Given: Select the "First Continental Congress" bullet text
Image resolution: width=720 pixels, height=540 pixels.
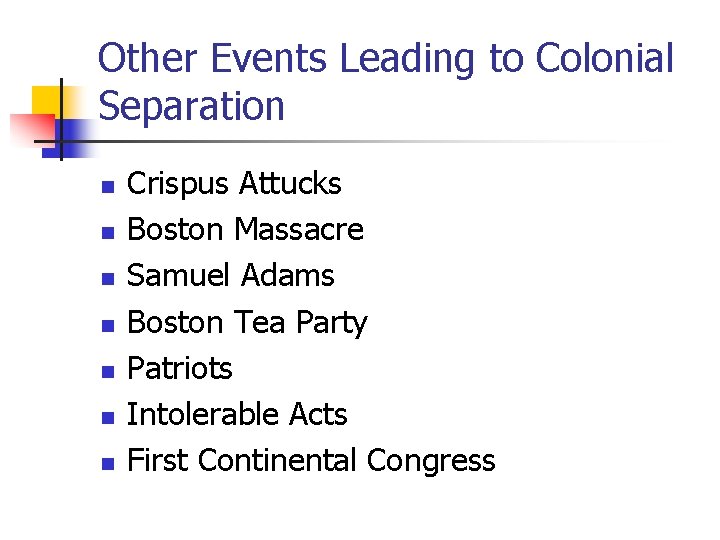Looking at the screenshot, I should coord(311,461).
